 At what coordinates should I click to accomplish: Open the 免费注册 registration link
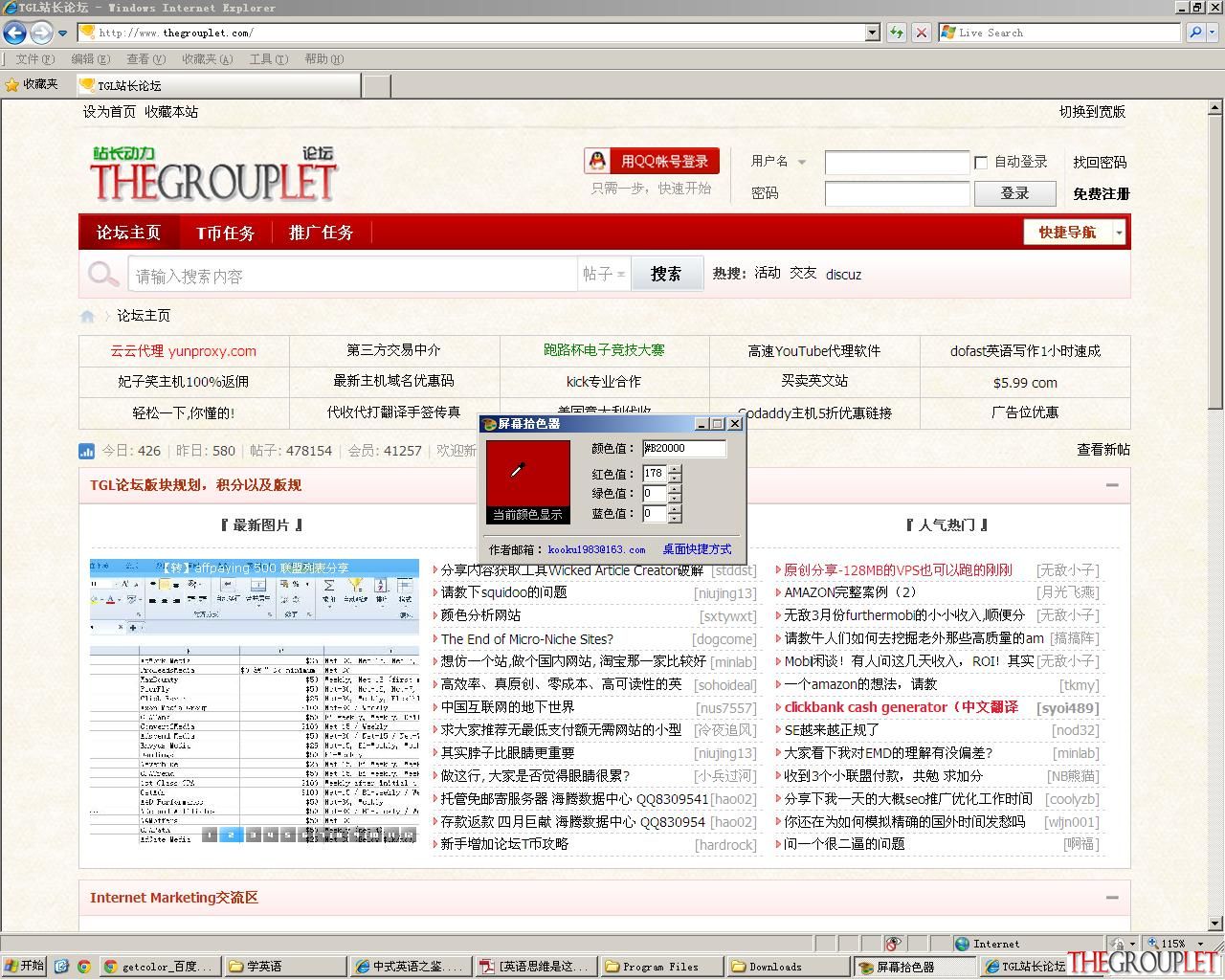click(x=1102, y=193)
